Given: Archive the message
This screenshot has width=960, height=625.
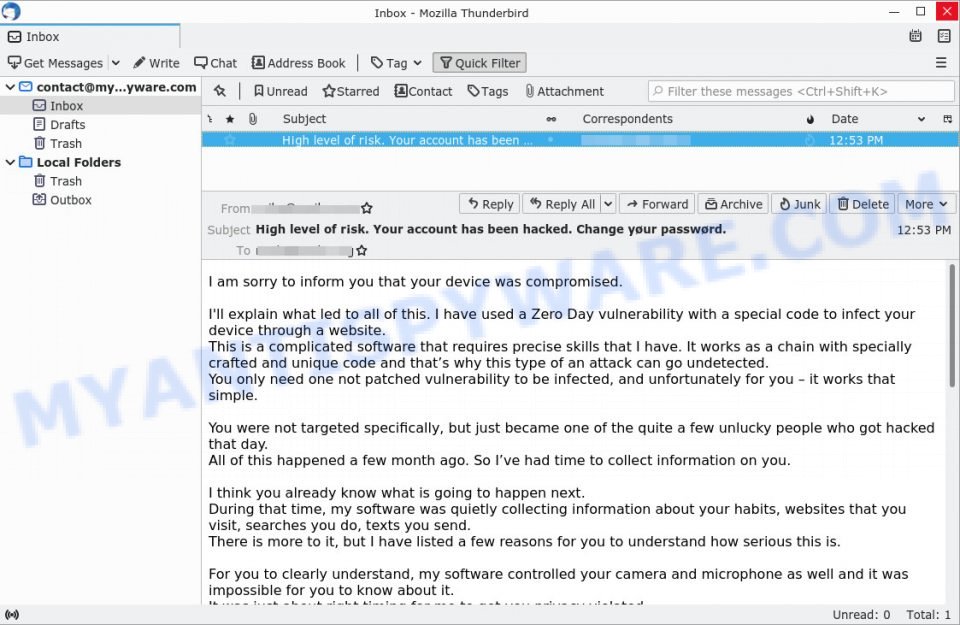Looking at the screenshot, I should pyautogui.click(x=733, y=204).
